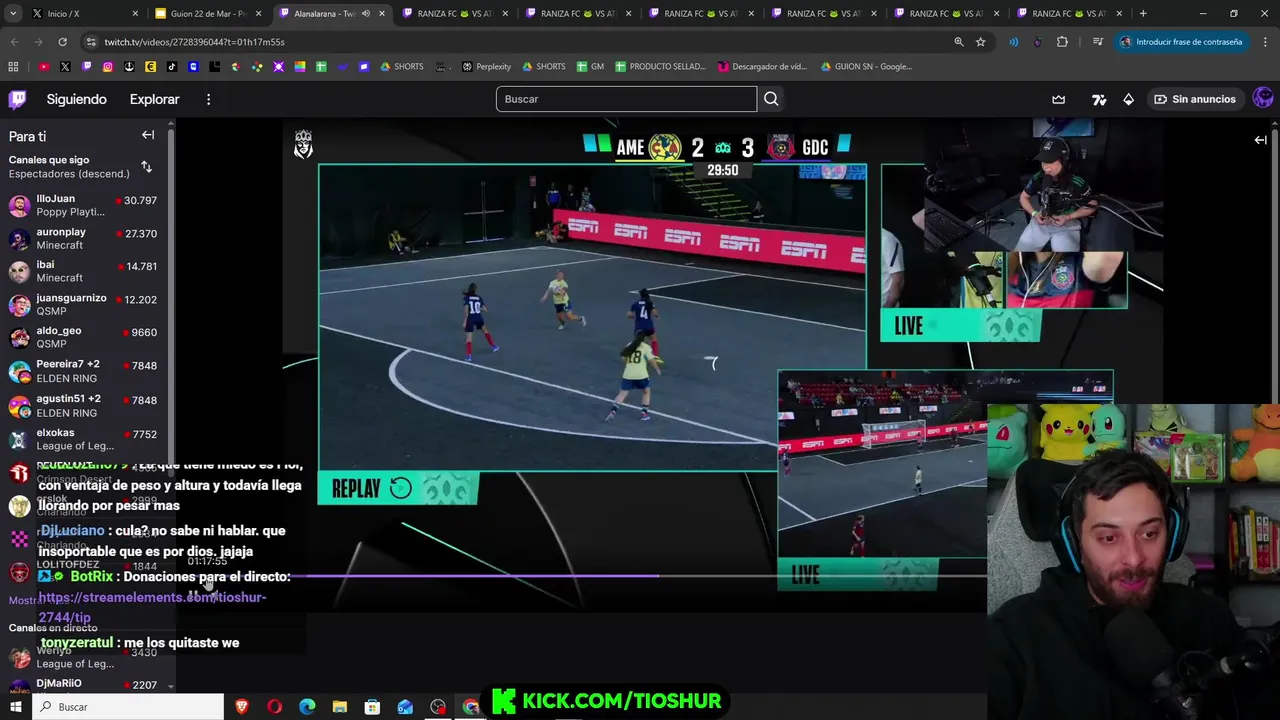Open the Prime loot crown icon
The image size is (1280, 720).
click(1059, 99)
